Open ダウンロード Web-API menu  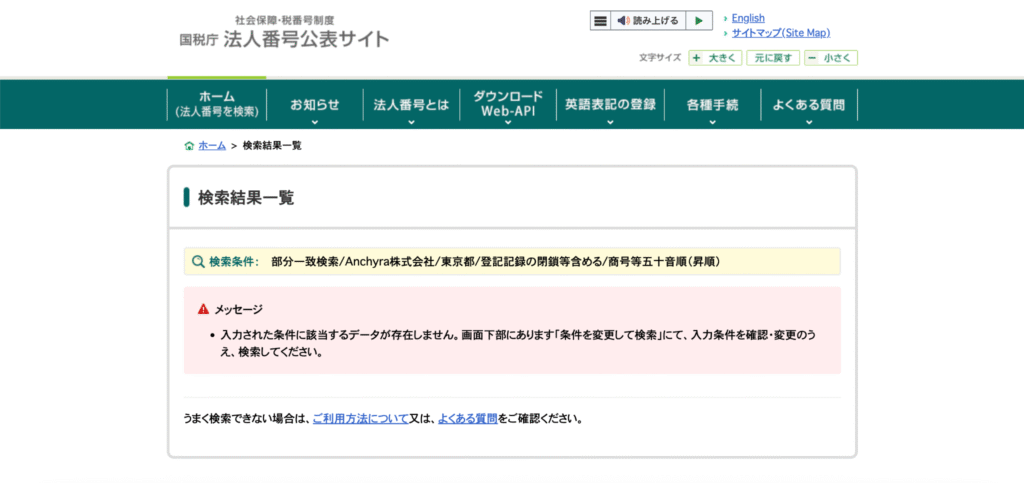[x=507, y=104]
